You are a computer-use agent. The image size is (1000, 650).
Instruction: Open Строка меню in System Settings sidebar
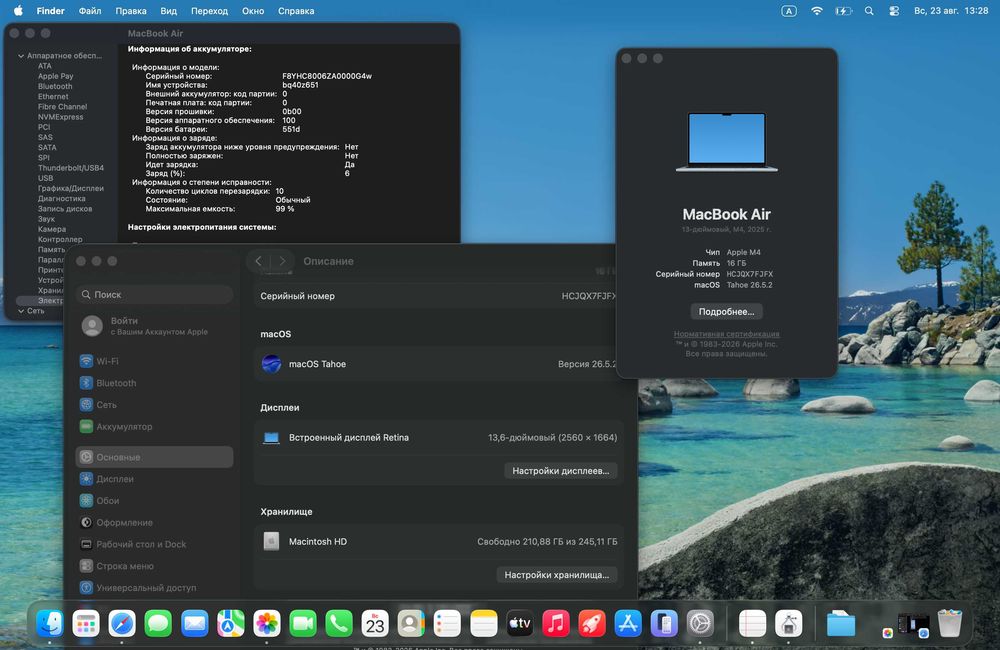click(x=154, y=566)
